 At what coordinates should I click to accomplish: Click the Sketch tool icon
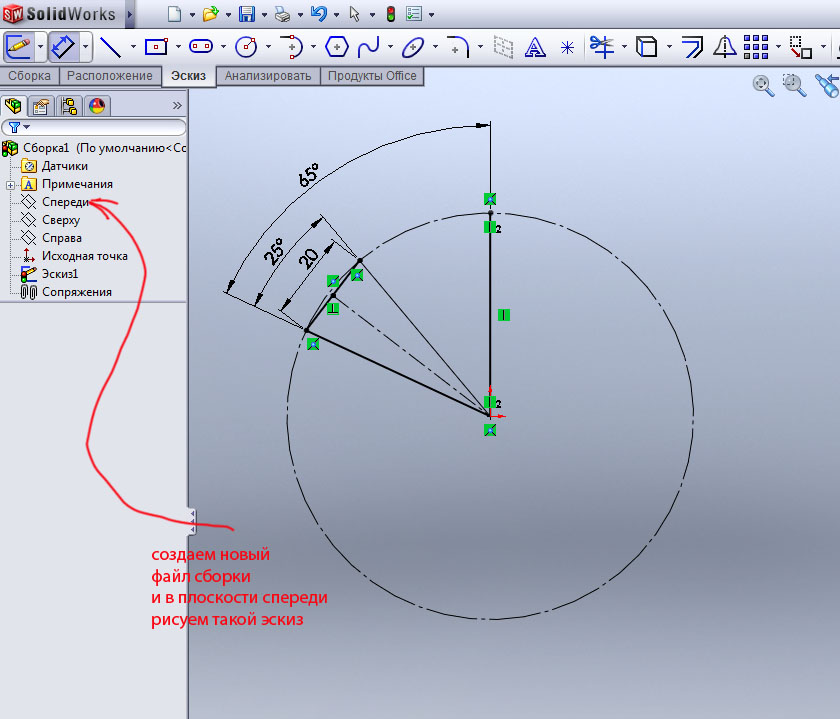pyautogui.click(x=18, y=46)
